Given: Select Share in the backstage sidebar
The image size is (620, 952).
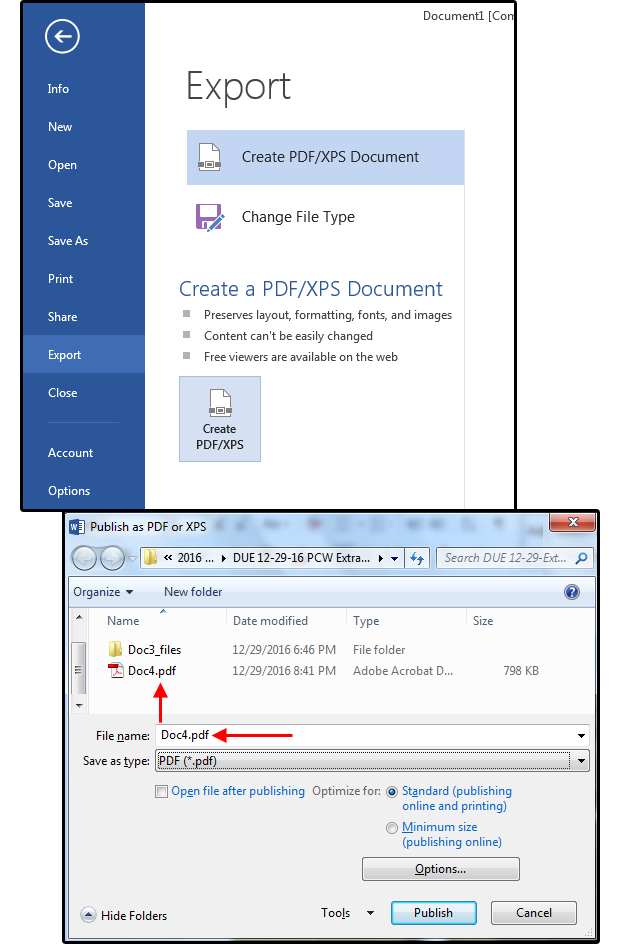Looking at the screenshot, I should click(x=63, y=317).
